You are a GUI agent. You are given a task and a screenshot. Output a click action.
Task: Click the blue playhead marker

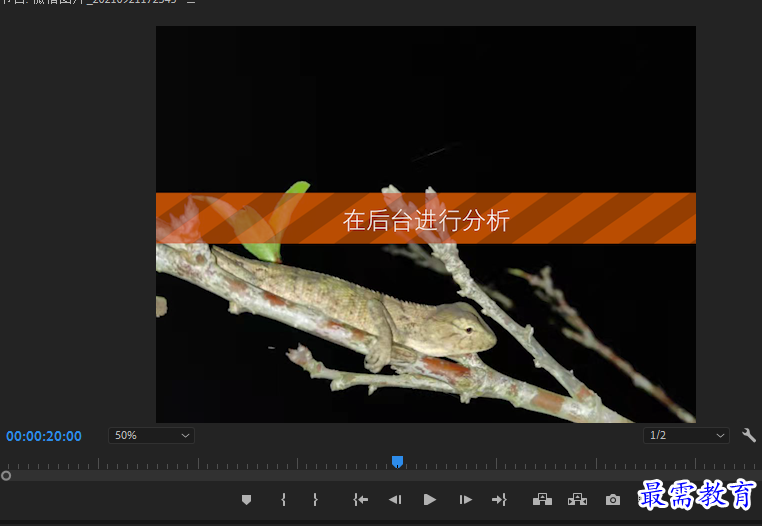pos(398,461)
